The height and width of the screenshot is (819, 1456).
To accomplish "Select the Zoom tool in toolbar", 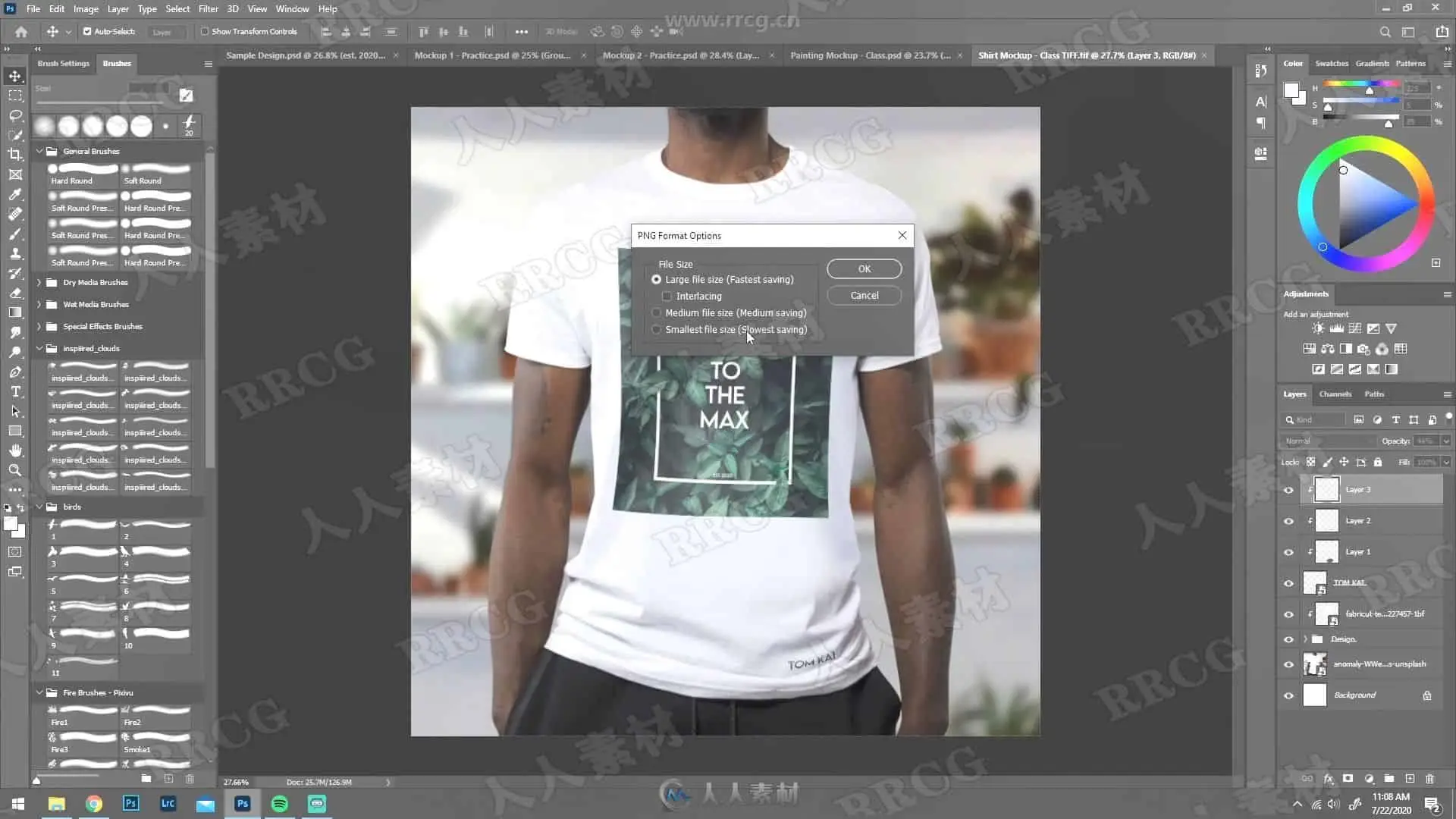I will 15,470.
